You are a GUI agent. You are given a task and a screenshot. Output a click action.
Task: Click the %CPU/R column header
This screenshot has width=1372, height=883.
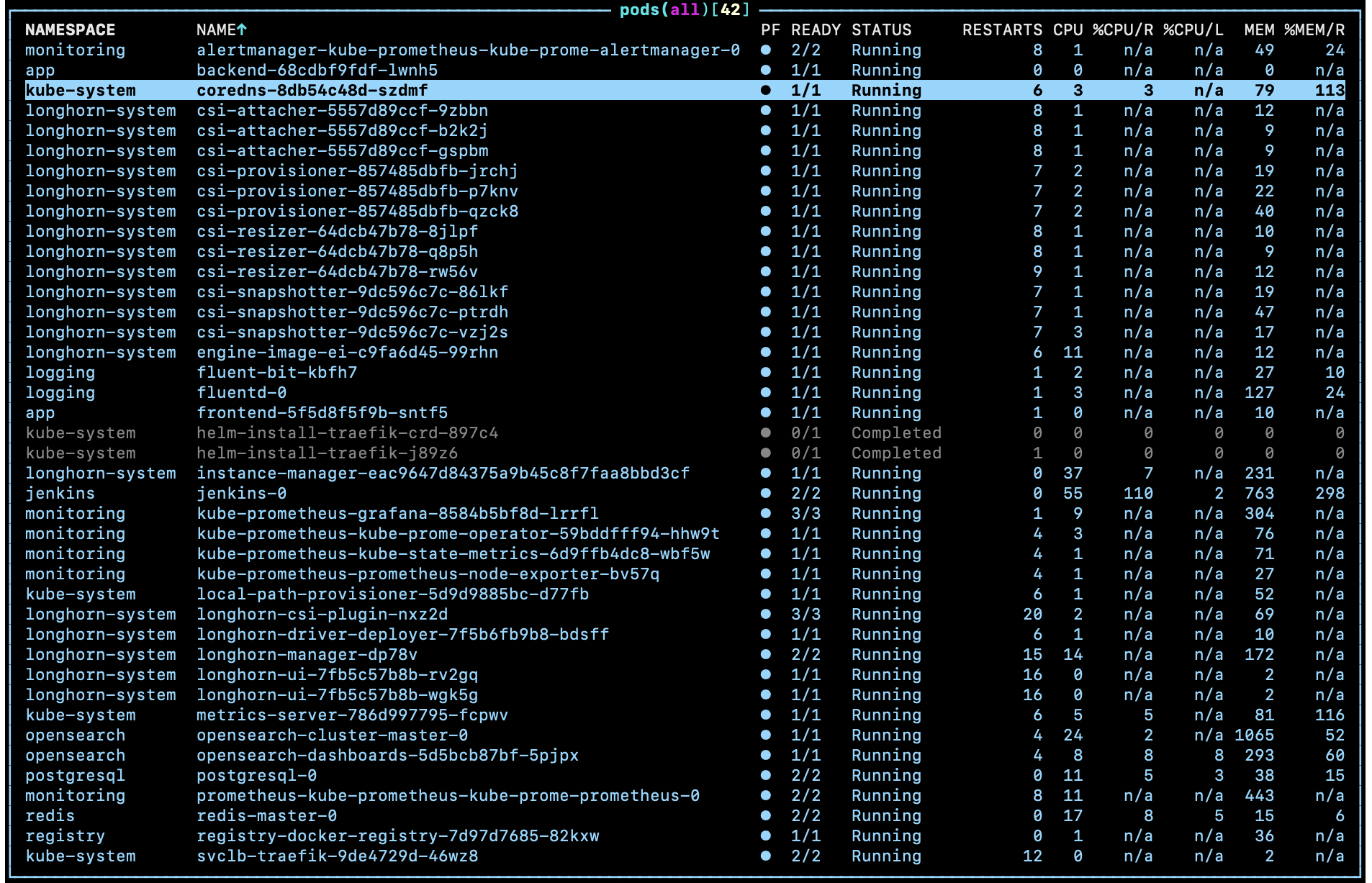click(1124, 30)
